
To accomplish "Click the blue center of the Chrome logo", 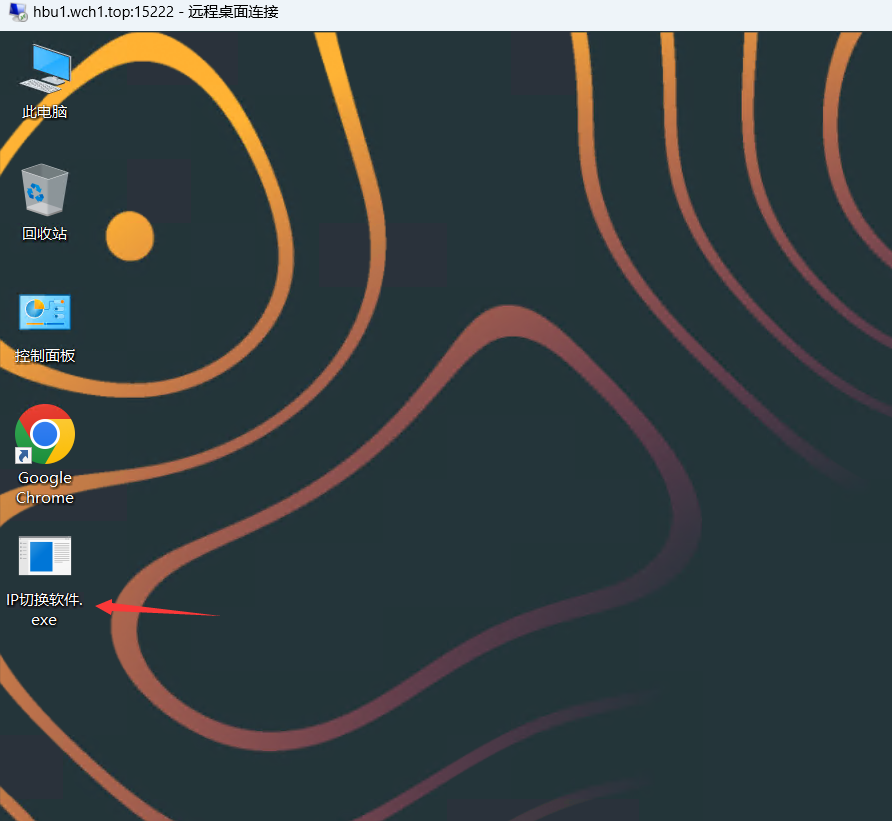I will click(x=45, y=434).
